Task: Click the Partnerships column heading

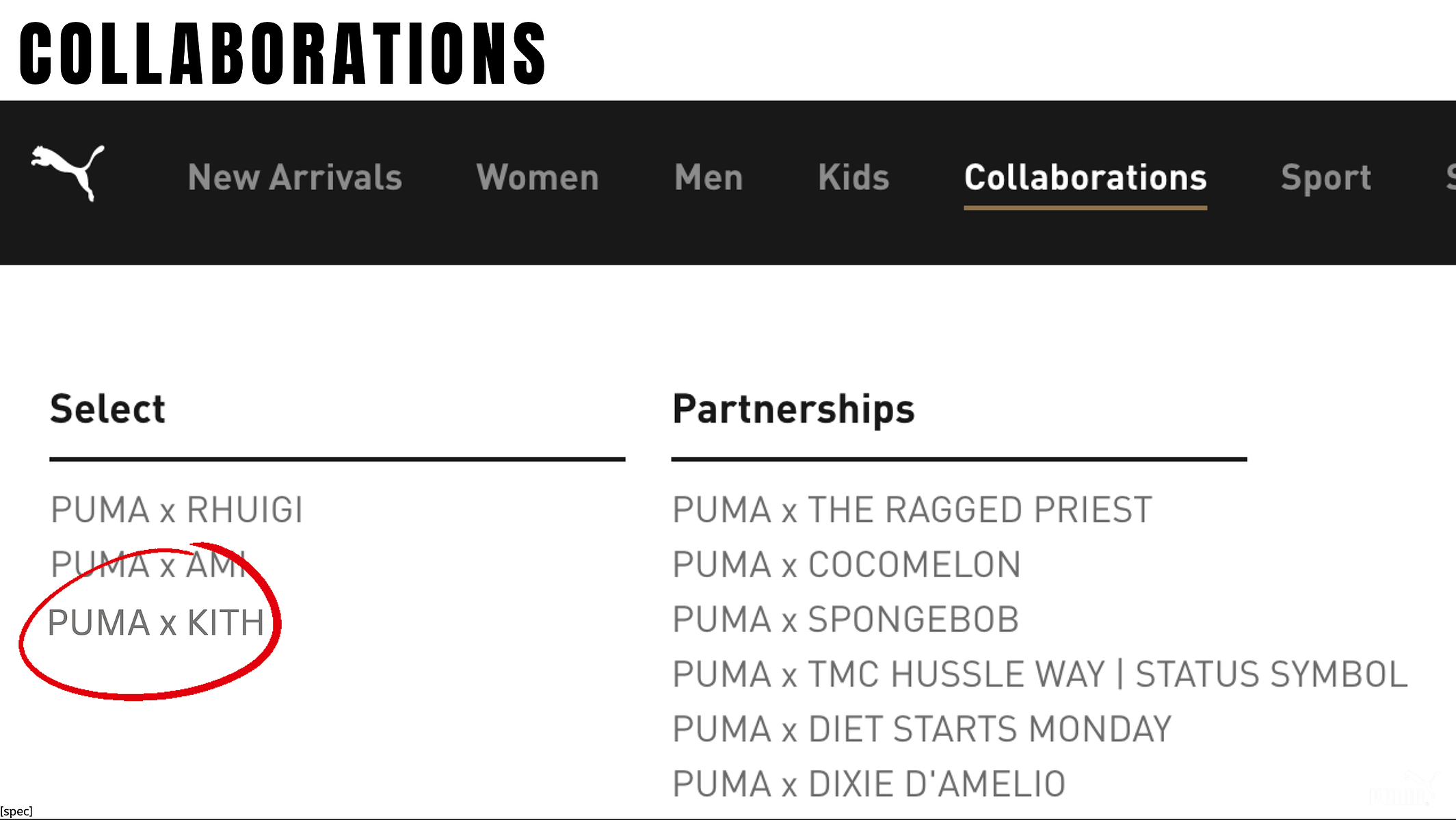Action: 793,410
